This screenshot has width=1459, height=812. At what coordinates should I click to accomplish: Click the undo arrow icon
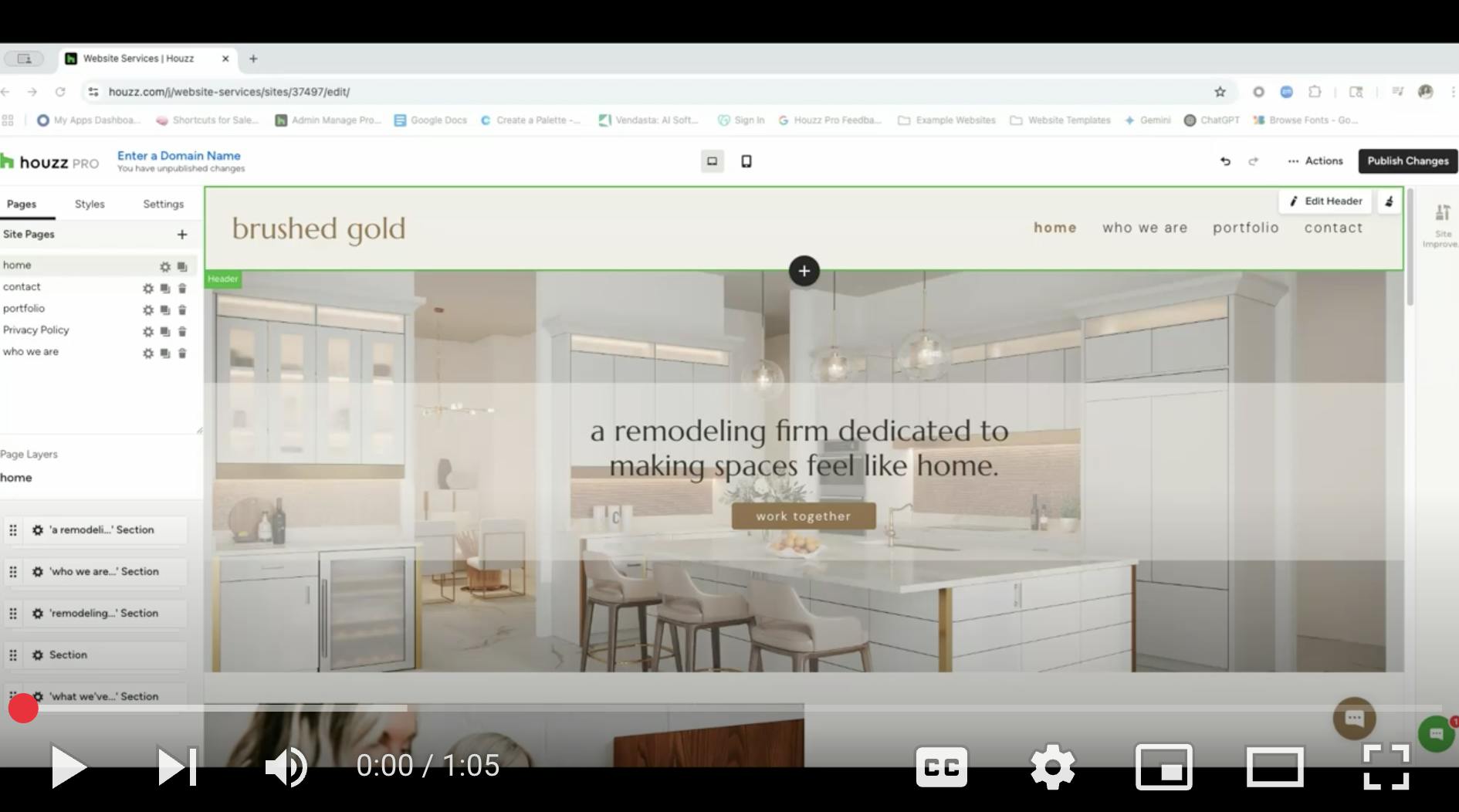[1225, 161]
